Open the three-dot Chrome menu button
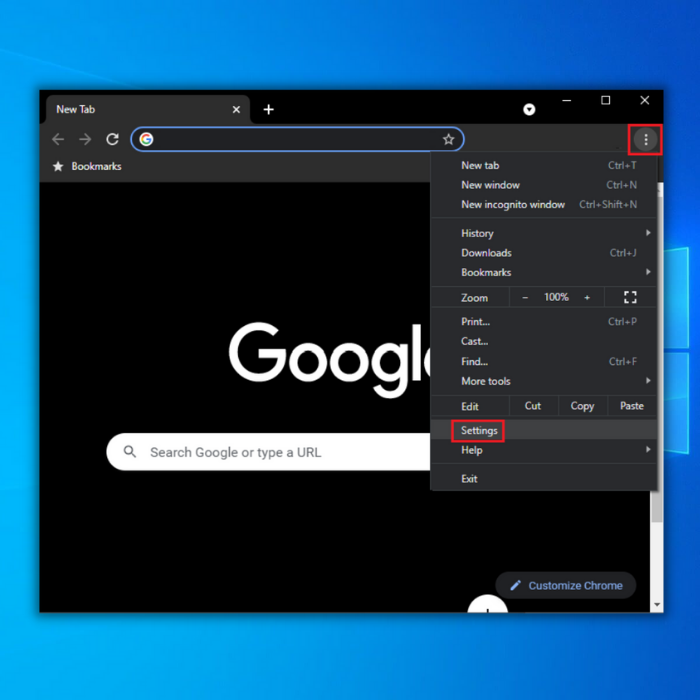Viewport: 700px width, 700px height. pyautogui.click(x=646, y=140)
